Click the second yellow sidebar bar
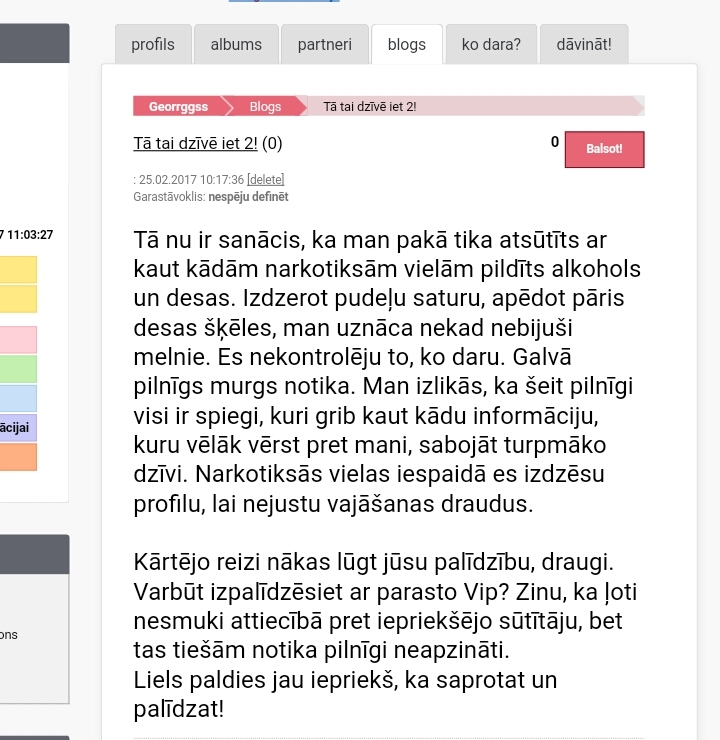This screenshot has height=740, width=720. (x=18, y=299)
